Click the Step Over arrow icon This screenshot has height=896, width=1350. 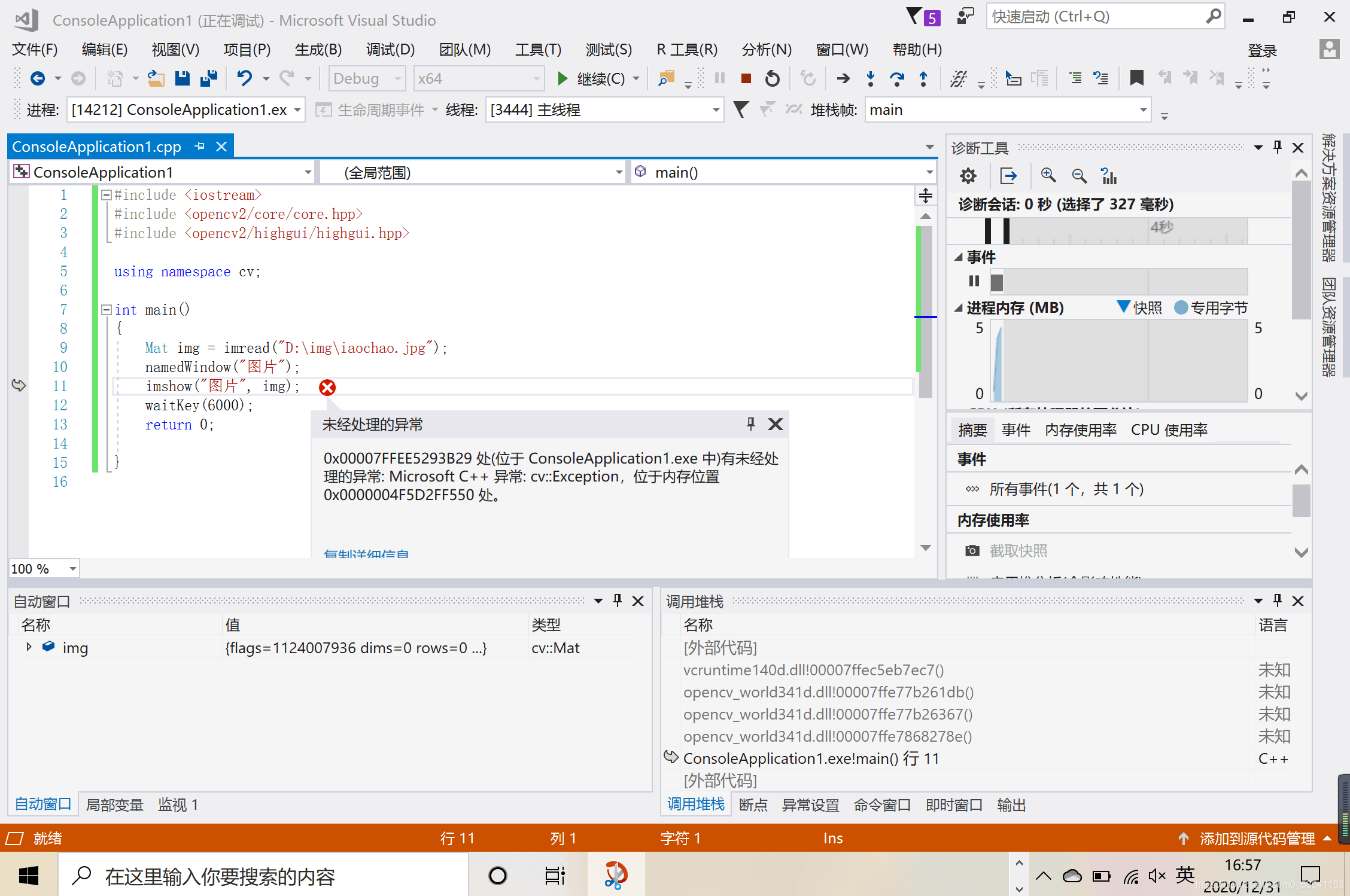(x=896, y=78)
